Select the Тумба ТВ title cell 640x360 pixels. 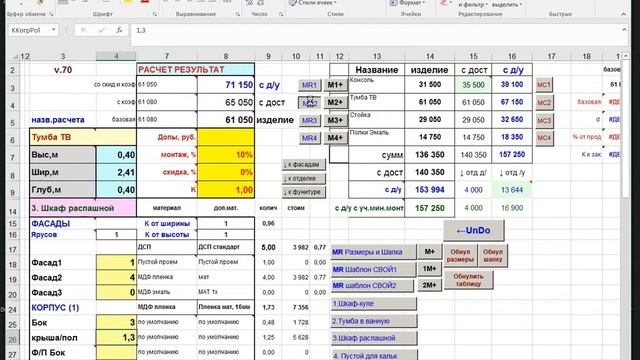click(x=83, y=137)
